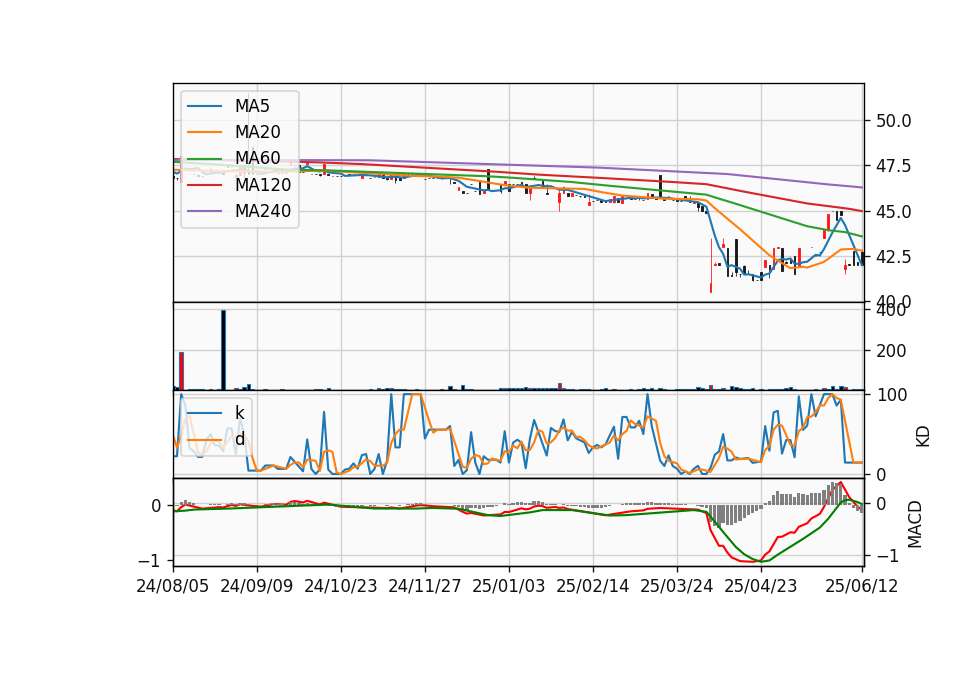The width and height of the screenshot is (960, 690).
Task: Click the 25/06/12 date axis label
Action: [862, 586]
